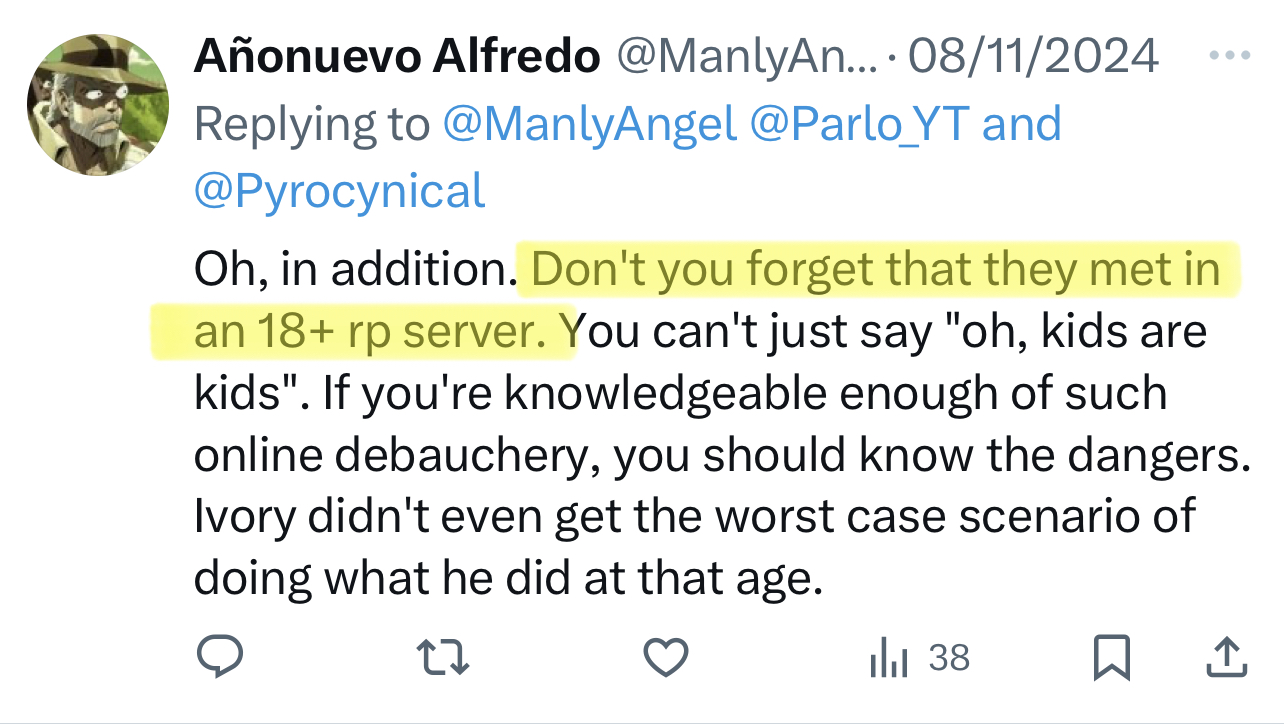Open the @Pyrocynical mention
Viewport: 1284px width, 727px height.
click(x=340, y=190)
